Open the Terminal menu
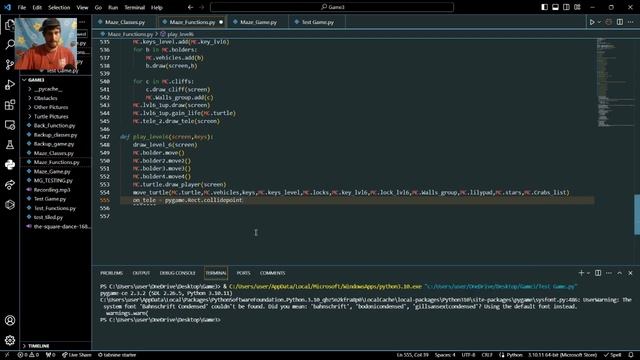640x360 pixels. coord(134,7)
